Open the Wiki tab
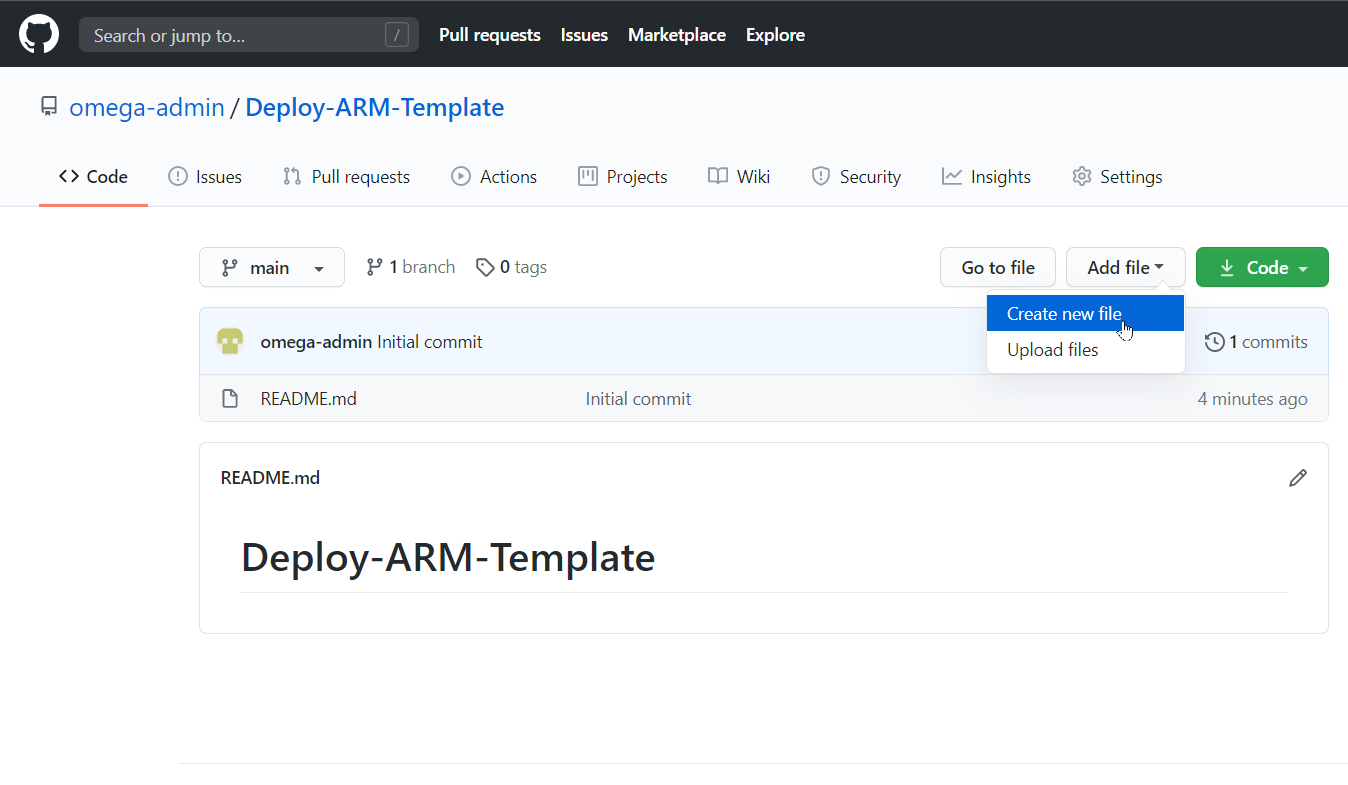The width and height of the screenshot is (1348, 785). (x=739, y=177)
